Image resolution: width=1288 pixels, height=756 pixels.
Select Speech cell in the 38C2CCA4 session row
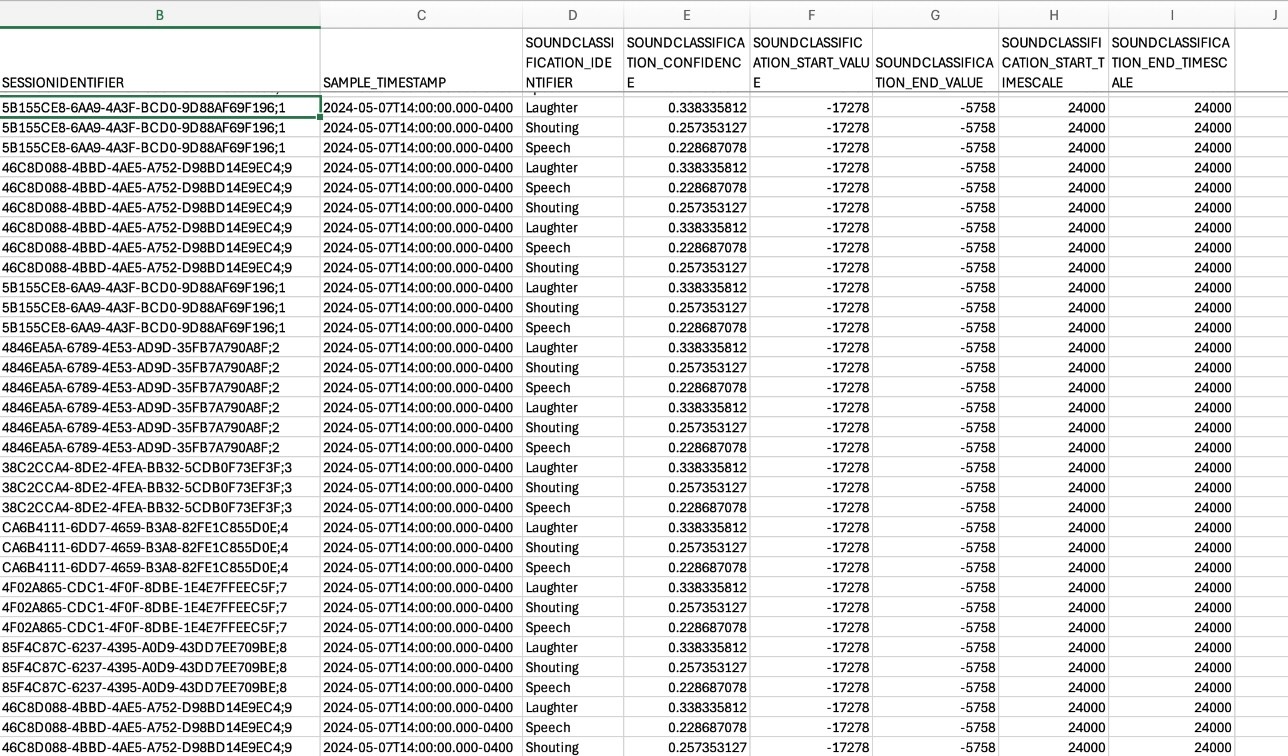pos(573,507)
